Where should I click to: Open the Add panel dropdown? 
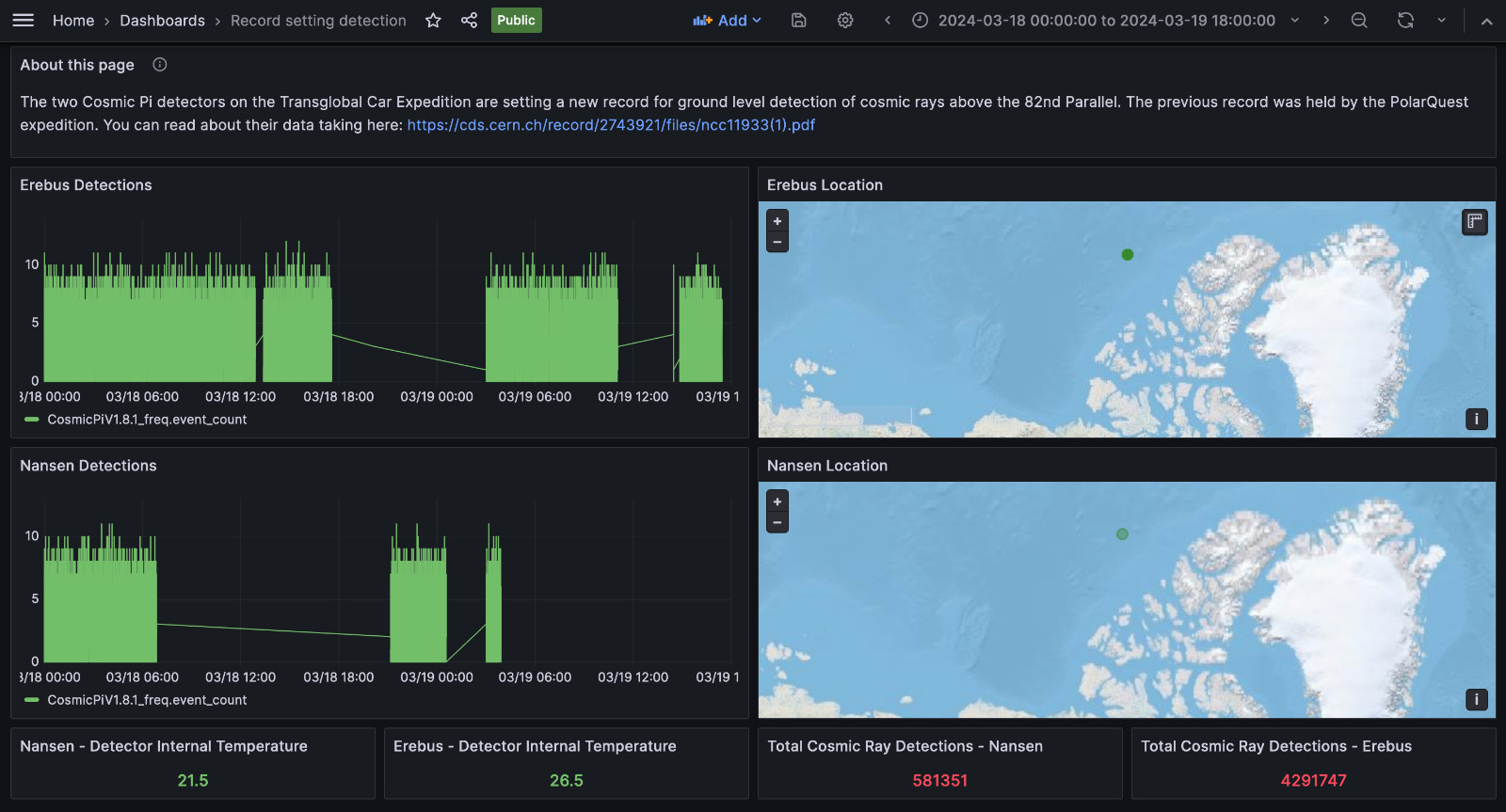tap(727, 20)
